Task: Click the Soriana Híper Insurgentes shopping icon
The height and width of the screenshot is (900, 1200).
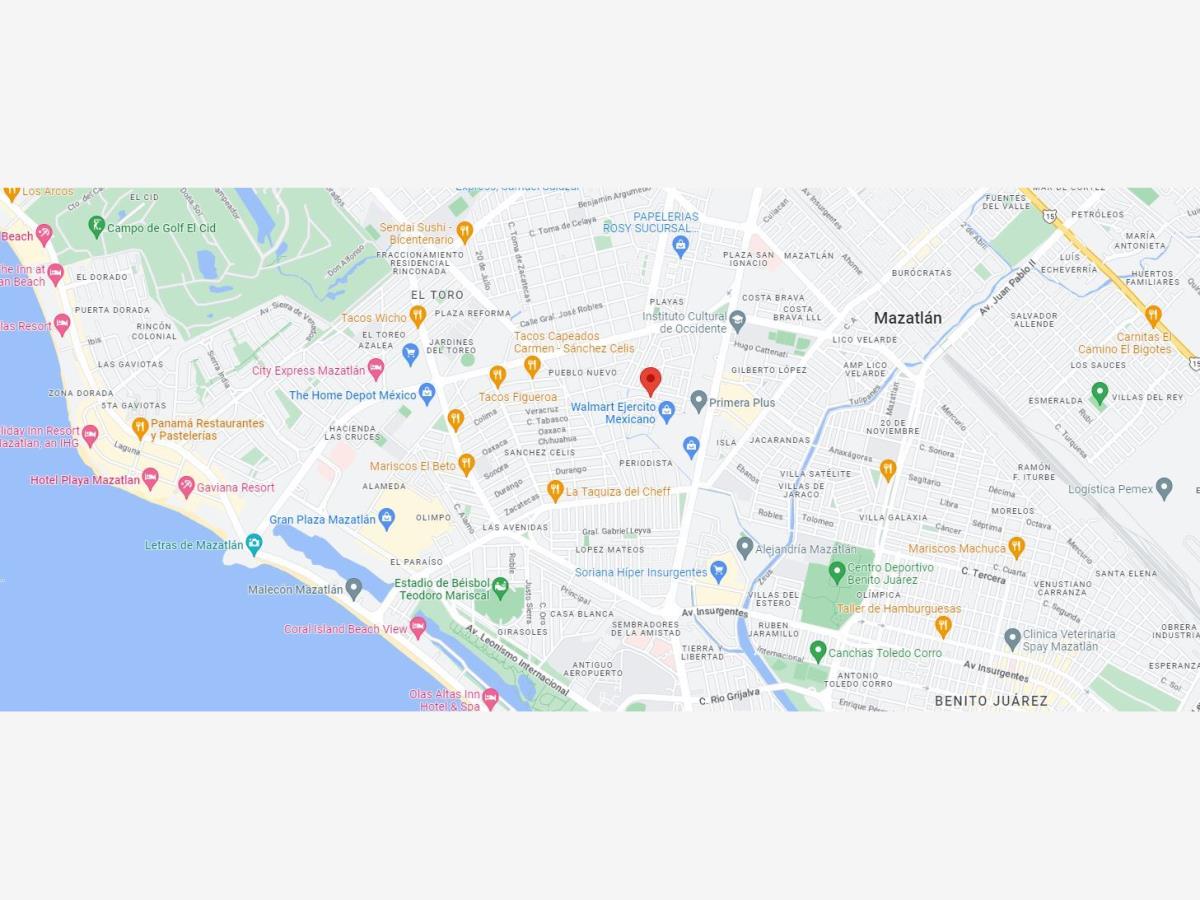Action: tap(717, 572)
